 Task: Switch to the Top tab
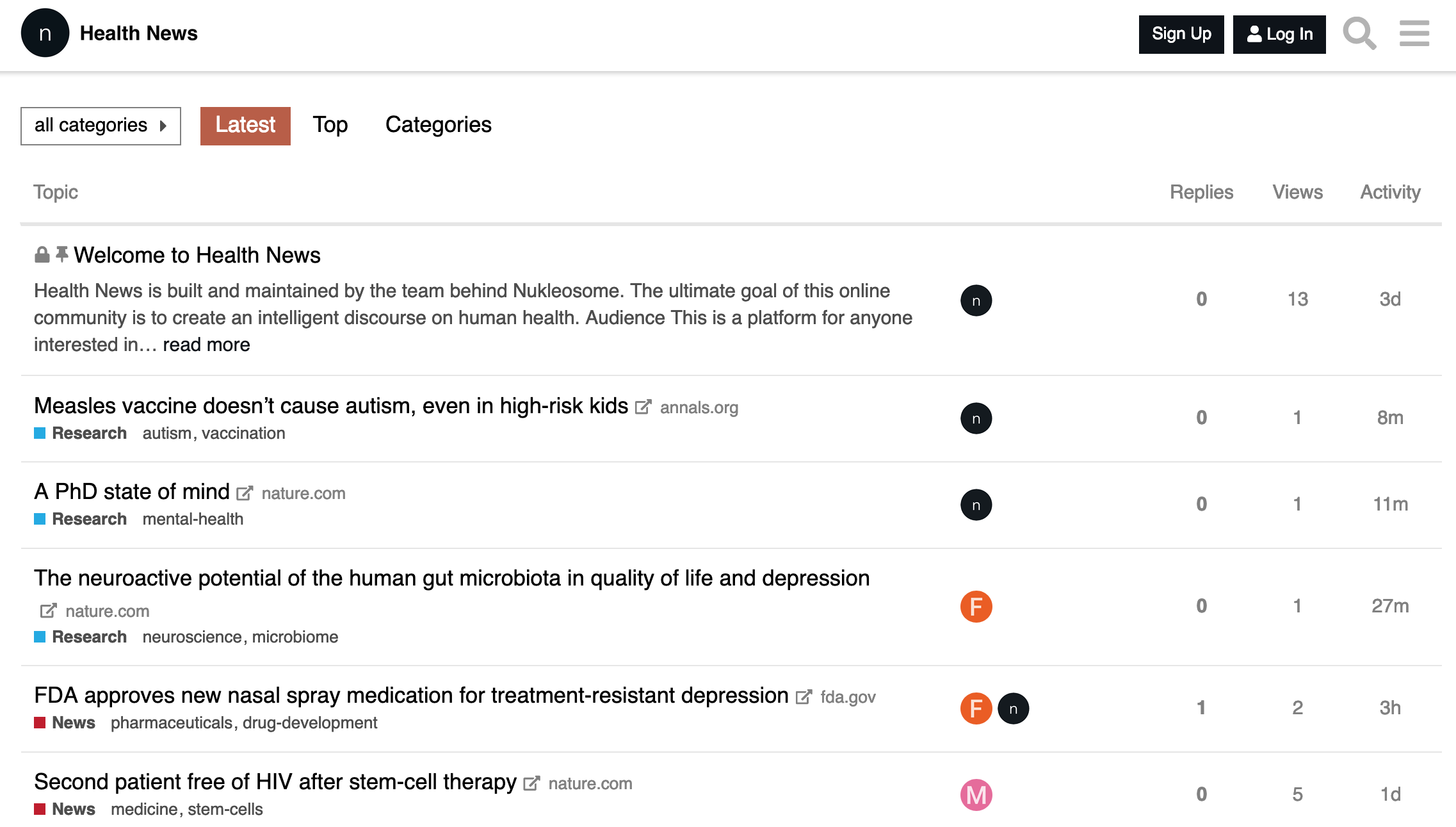point(330,125)
